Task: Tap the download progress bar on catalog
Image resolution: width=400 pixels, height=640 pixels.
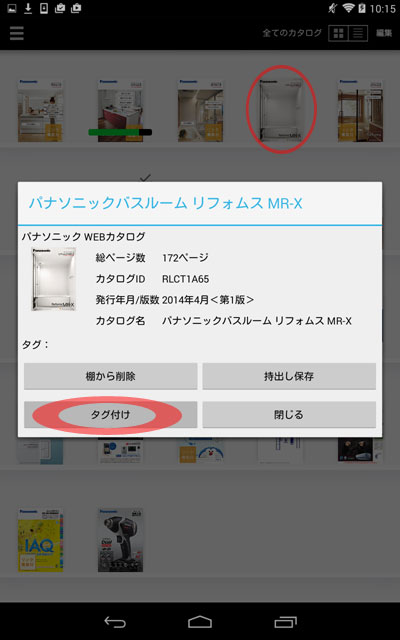Action: (120, 132)
